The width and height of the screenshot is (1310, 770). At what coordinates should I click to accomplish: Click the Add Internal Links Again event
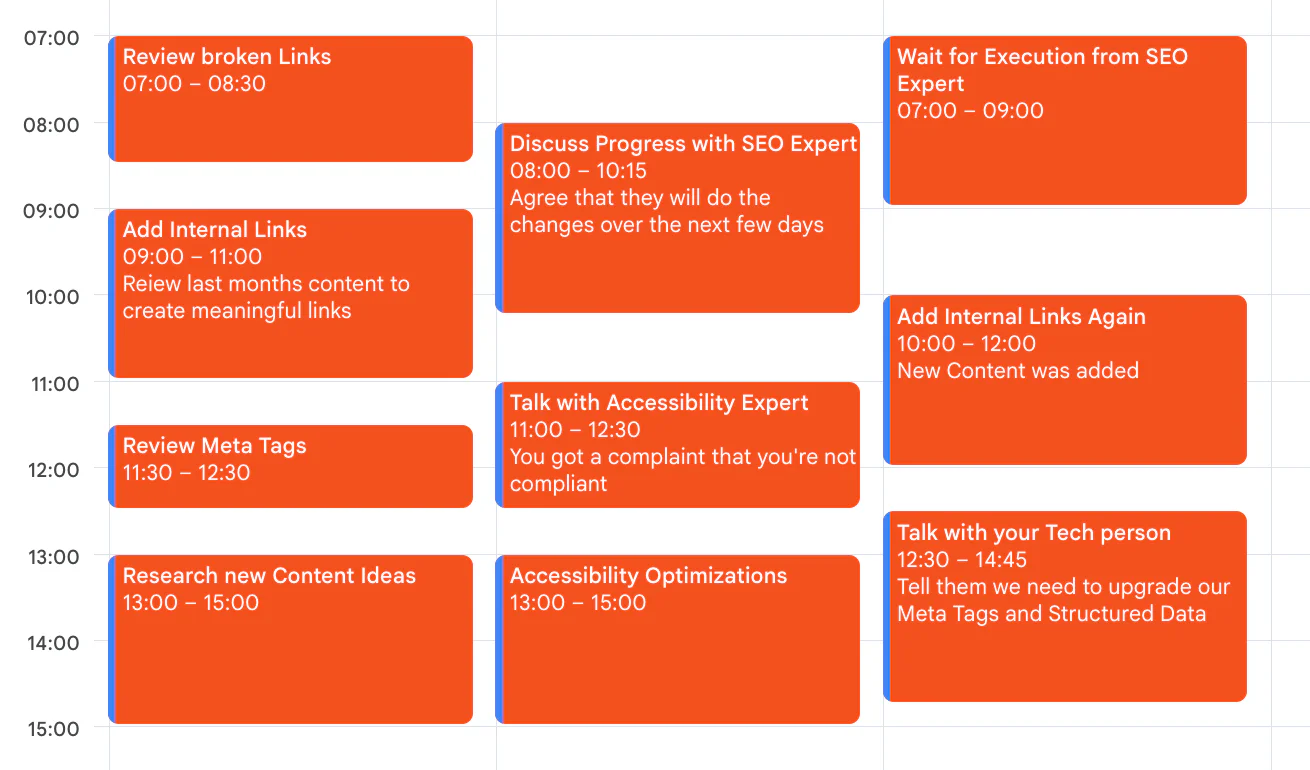1063,380
